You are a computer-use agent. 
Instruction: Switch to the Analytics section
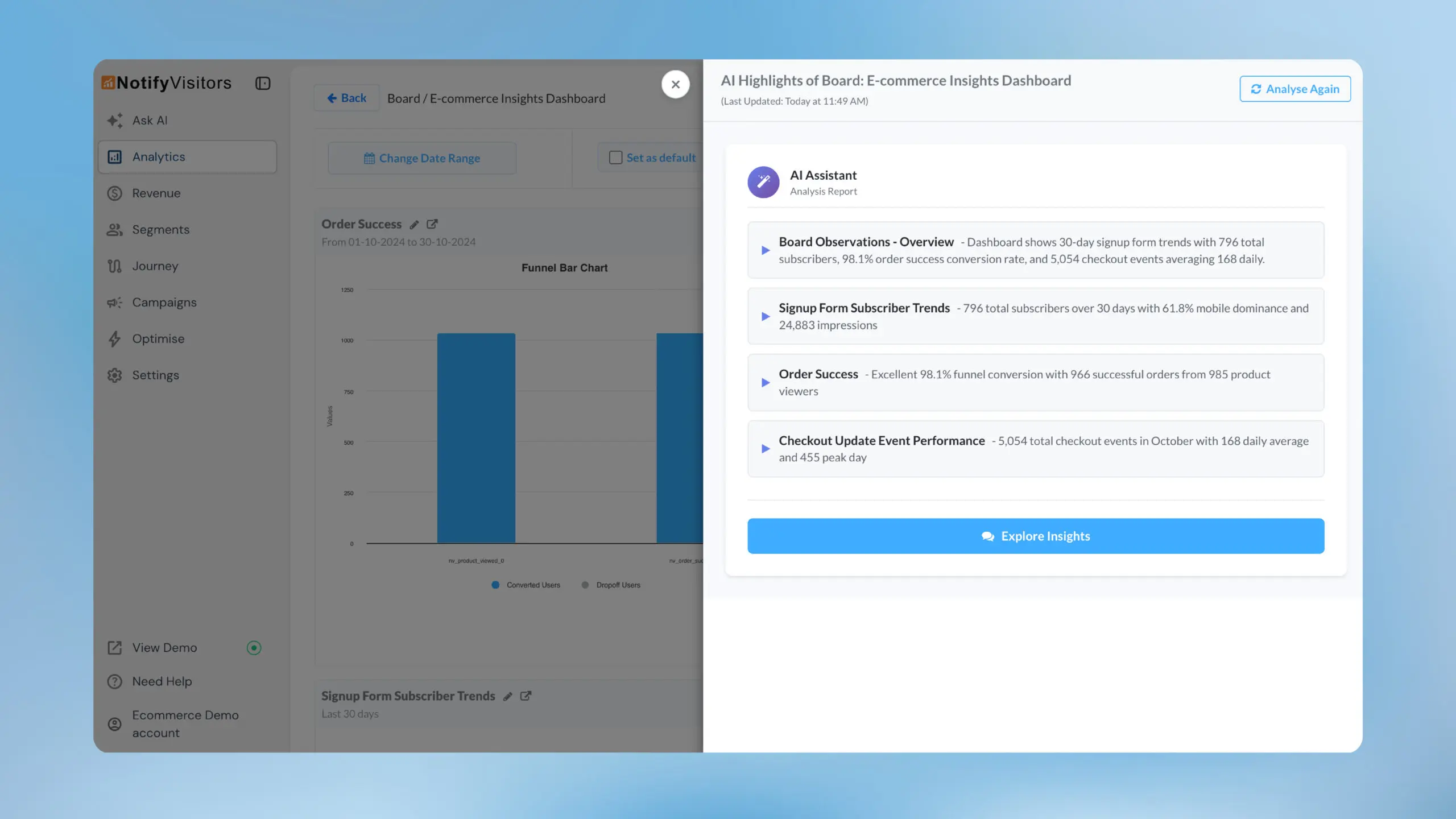point(159,156)
